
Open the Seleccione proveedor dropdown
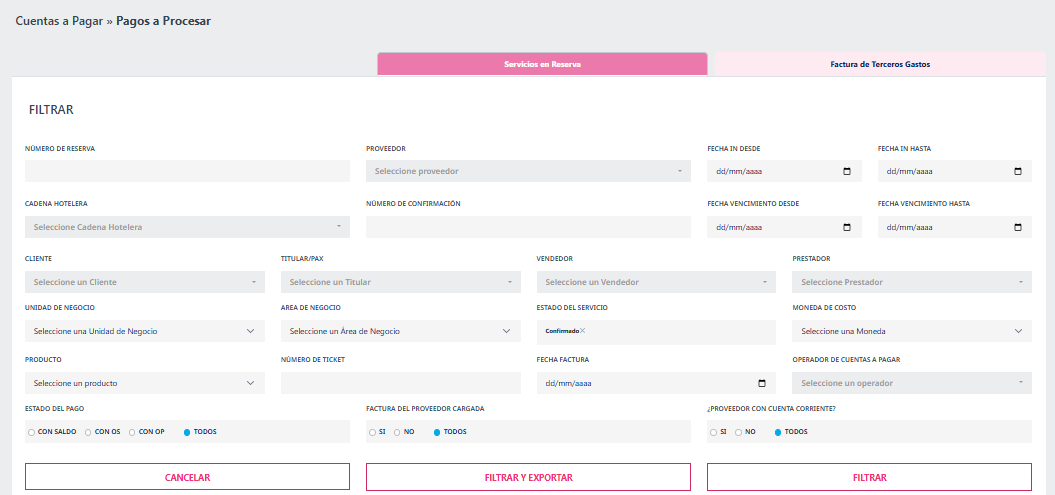(528, 171)
